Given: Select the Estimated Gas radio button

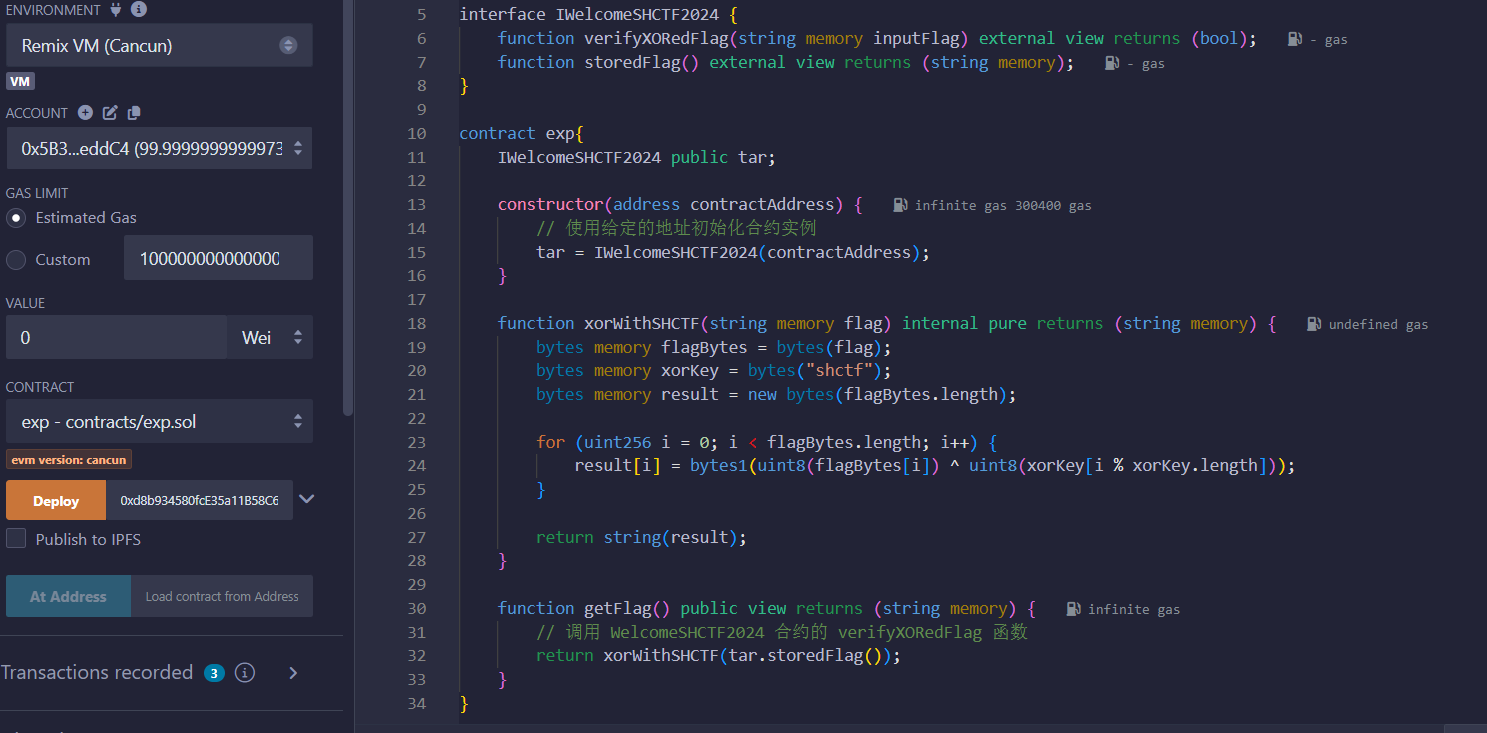Looking at the screenshot, I should tap(16, 218).
